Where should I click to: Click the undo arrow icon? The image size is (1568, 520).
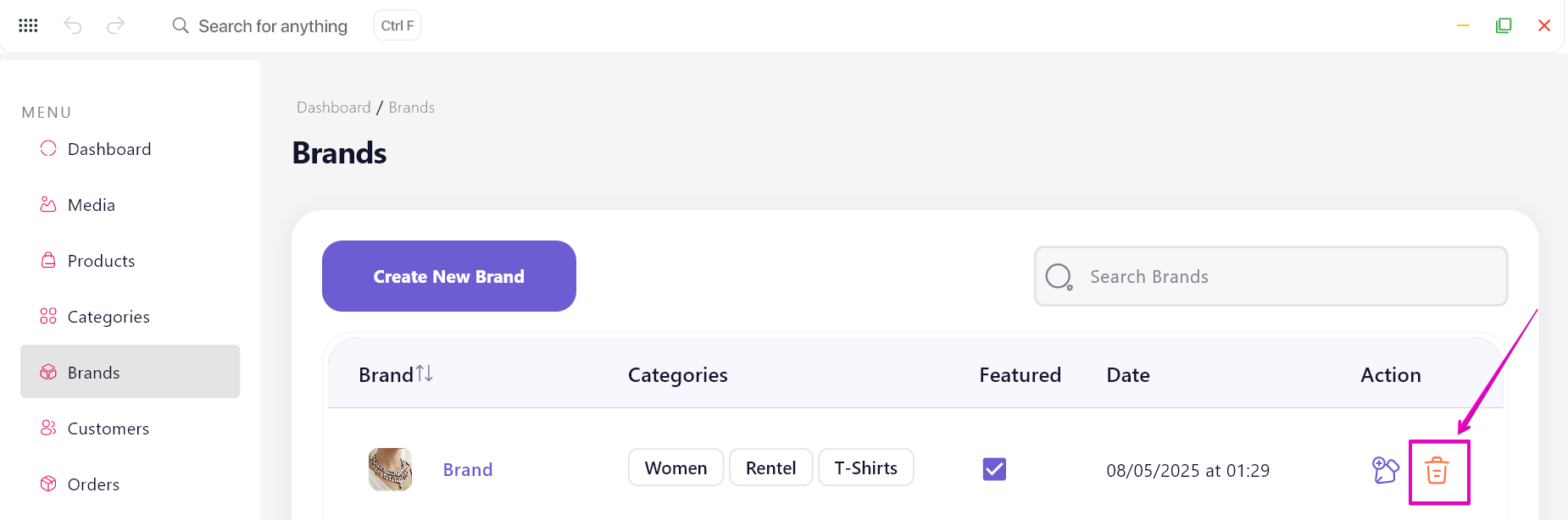pyautogui.click(x=73, y=25)
